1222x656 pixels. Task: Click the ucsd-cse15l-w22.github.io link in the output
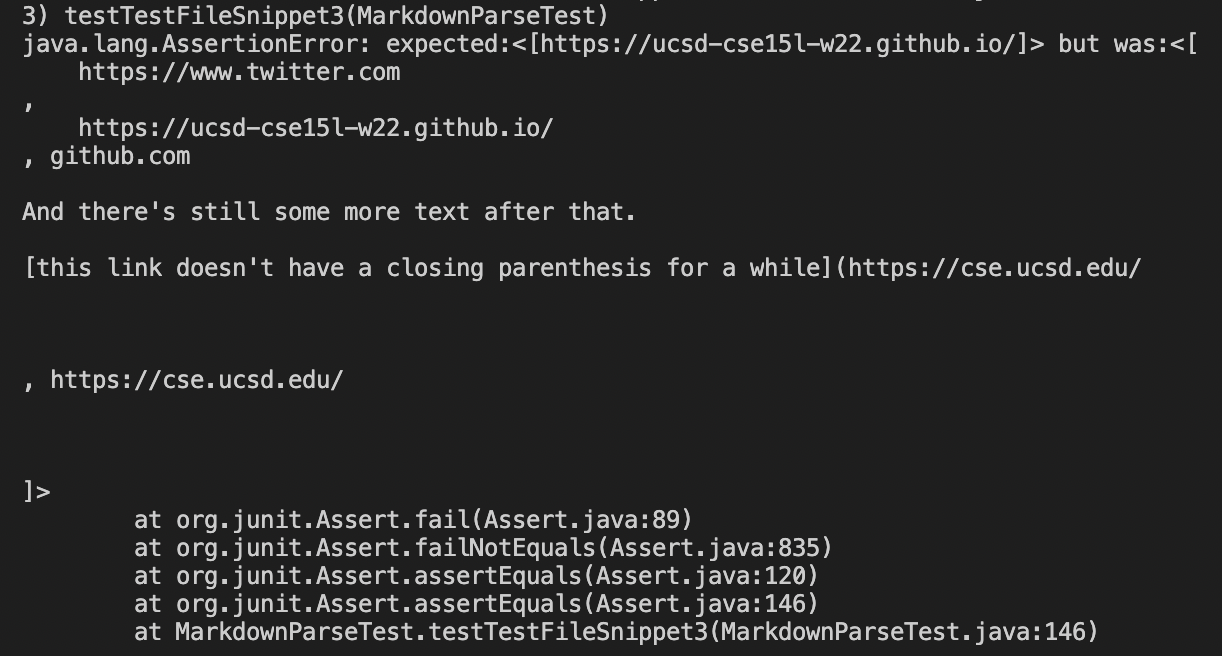(316, 129)
